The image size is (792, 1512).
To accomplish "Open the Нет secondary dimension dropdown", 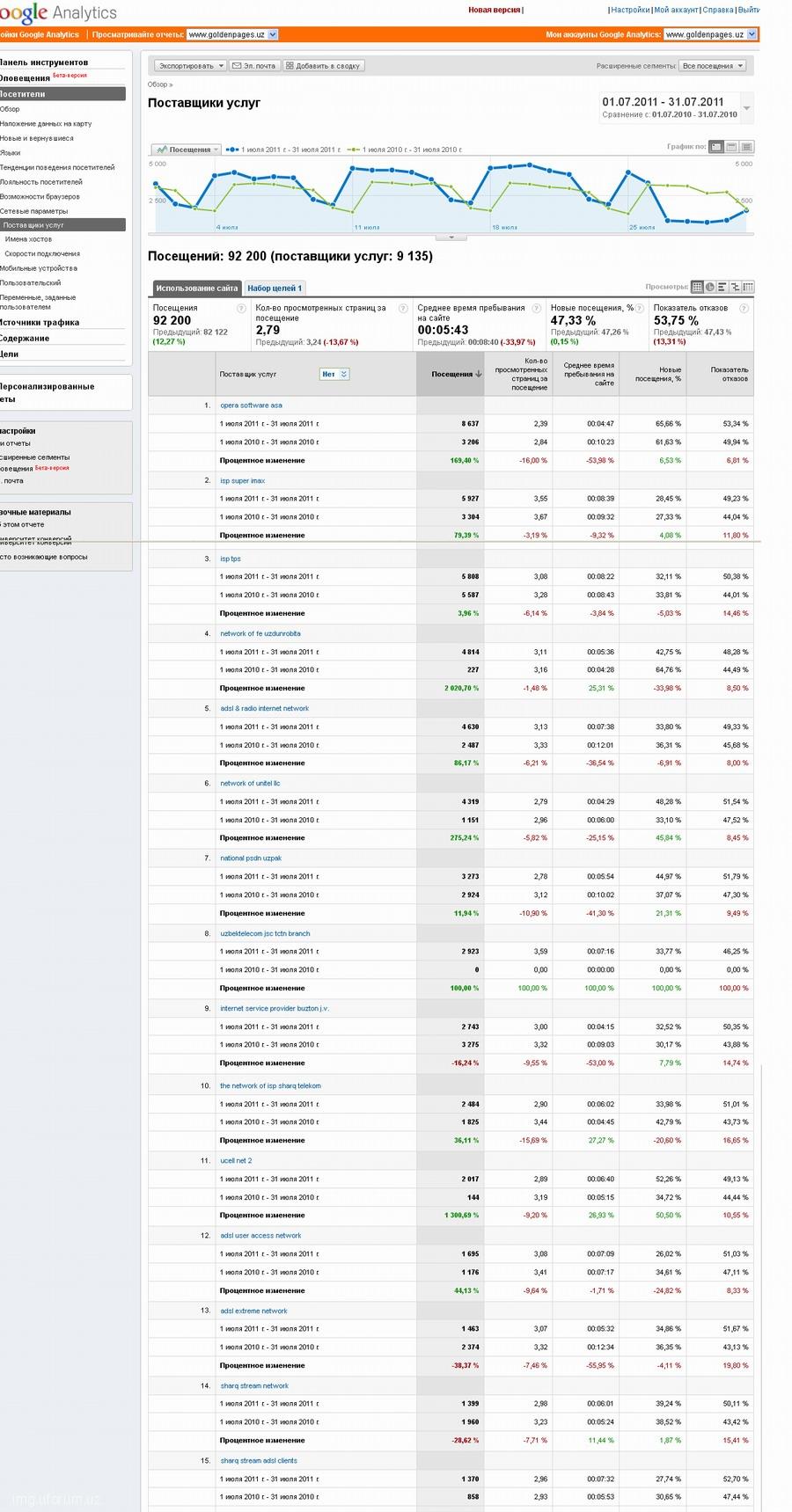I will [334, 374].
